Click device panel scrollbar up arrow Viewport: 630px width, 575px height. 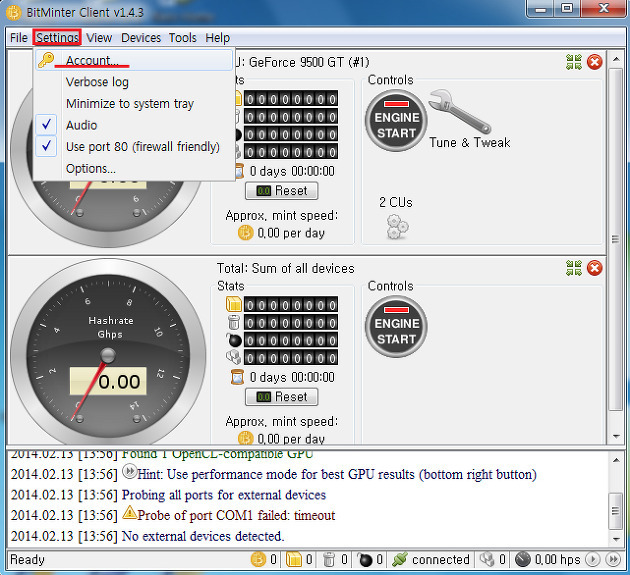616,59
